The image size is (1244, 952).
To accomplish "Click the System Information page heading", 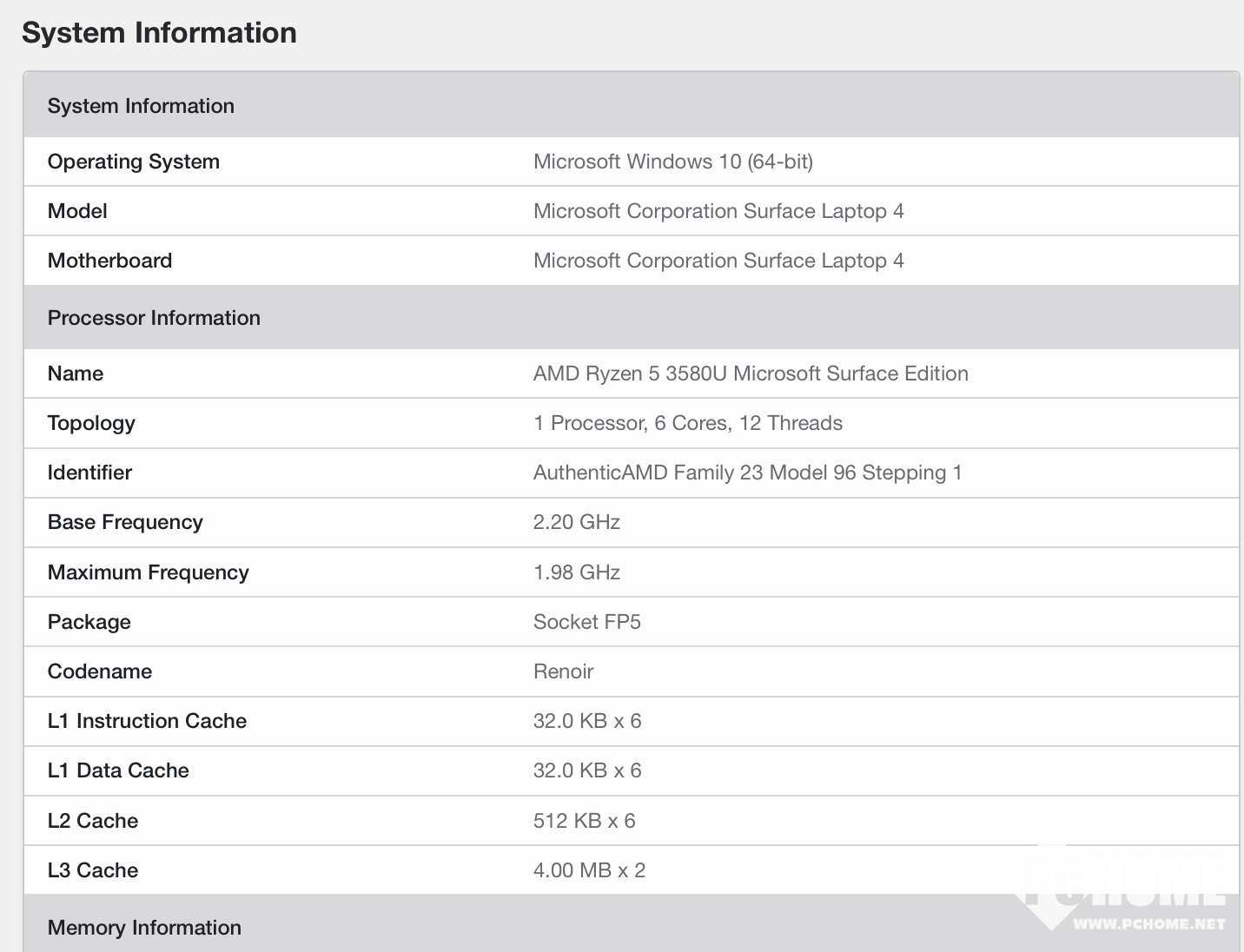I will 159,33.
